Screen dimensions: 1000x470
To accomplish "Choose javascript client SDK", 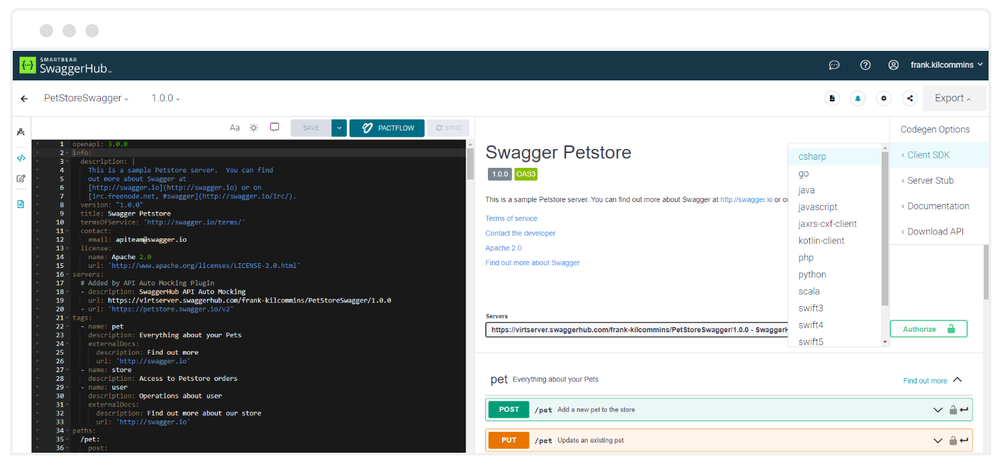I will coord(834,207).
